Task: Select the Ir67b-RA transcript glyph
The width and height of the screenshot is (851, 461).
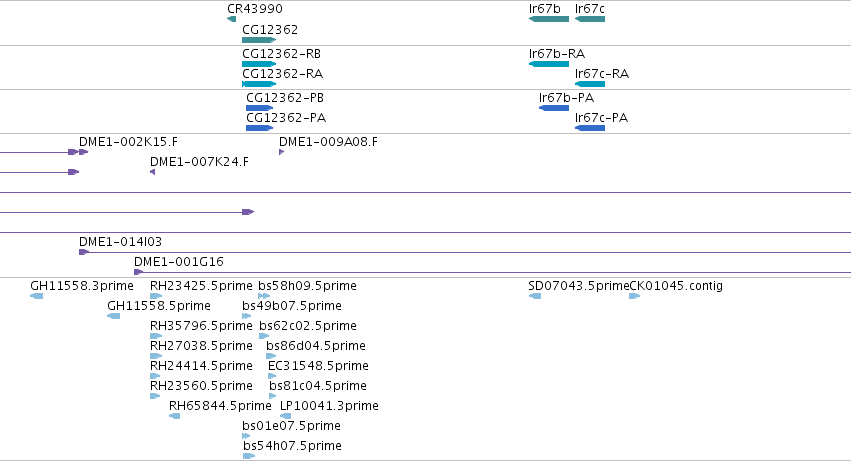Action: coord(549,64)
